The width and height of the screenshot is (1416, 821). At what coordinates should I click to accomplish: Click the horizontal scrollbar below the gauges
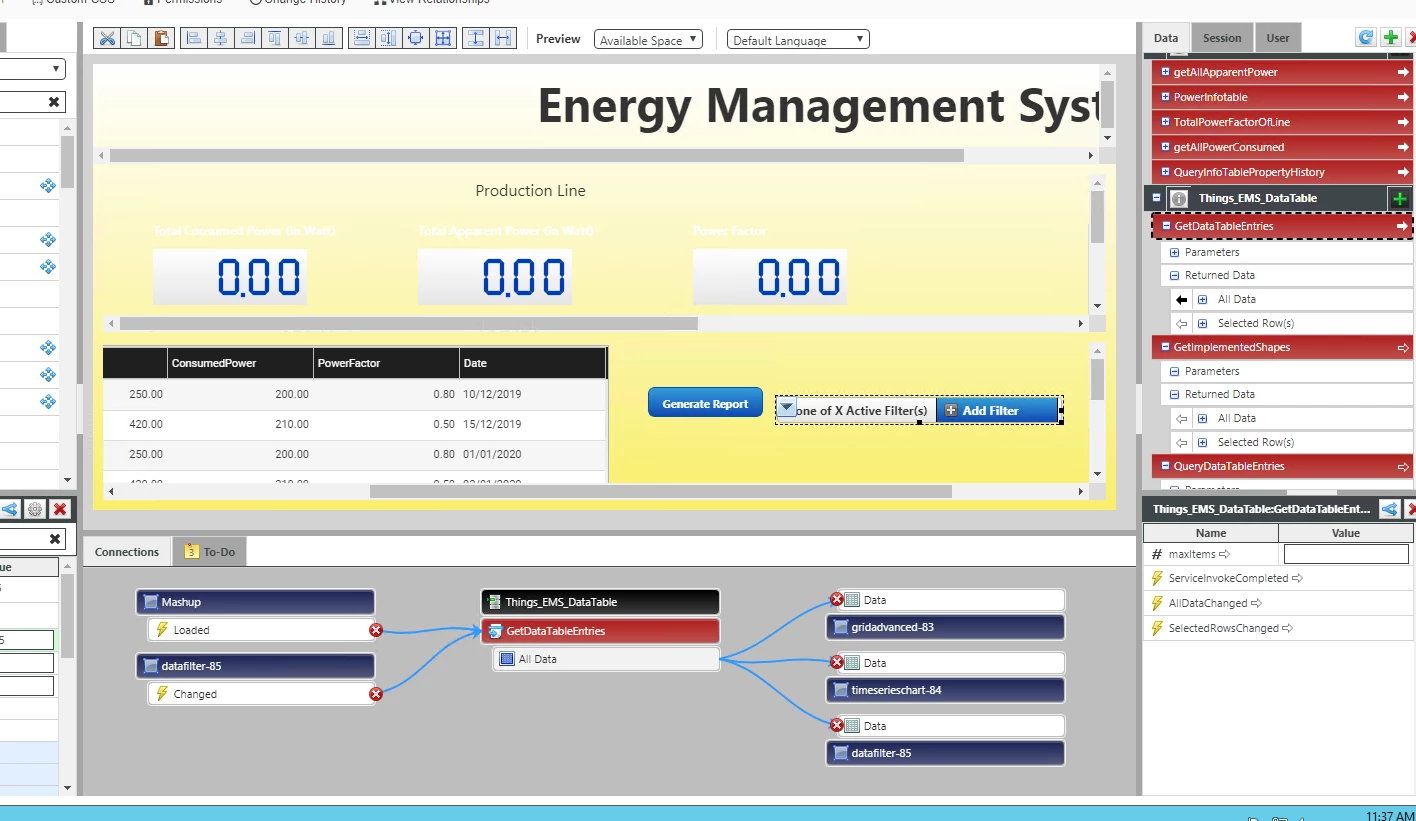408,324
